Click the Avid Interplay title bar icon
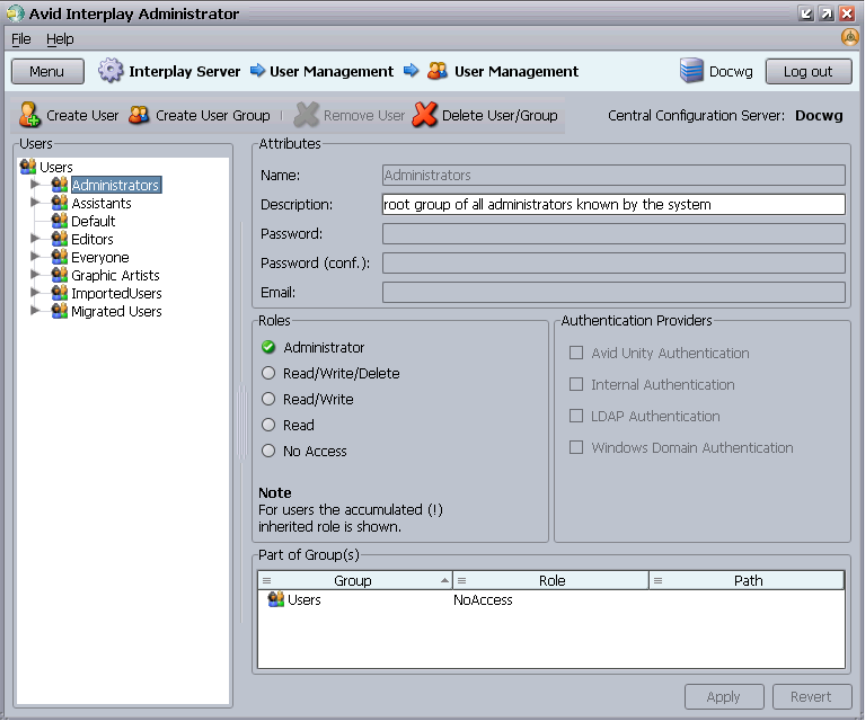Screen dimensions: 865x720 coord(15,13)
